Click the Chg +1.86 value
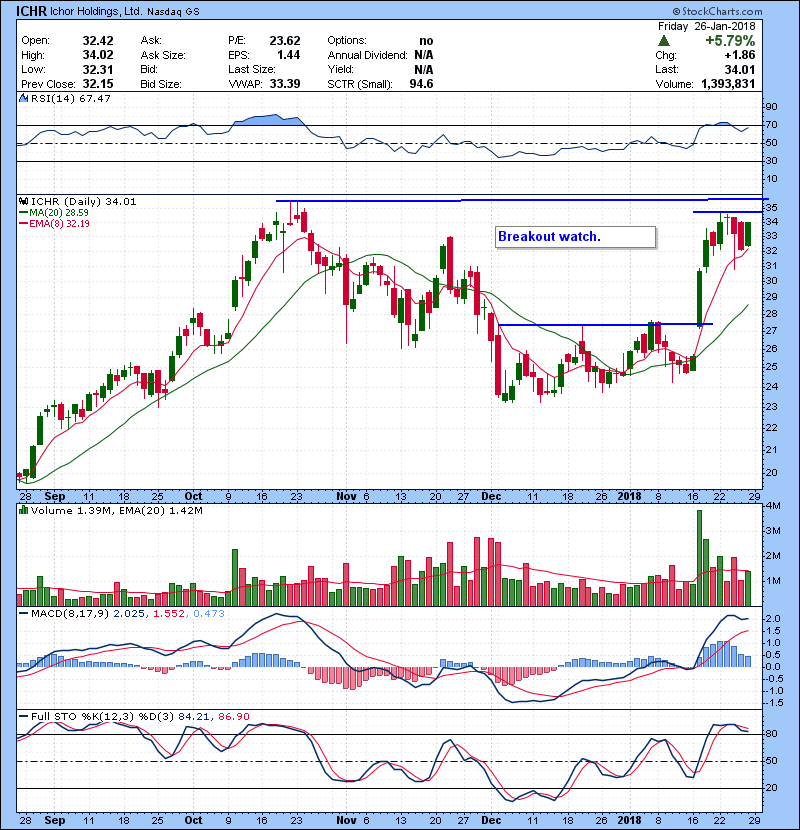The height and width of the screenshot is (830, 800). [740, 55]
